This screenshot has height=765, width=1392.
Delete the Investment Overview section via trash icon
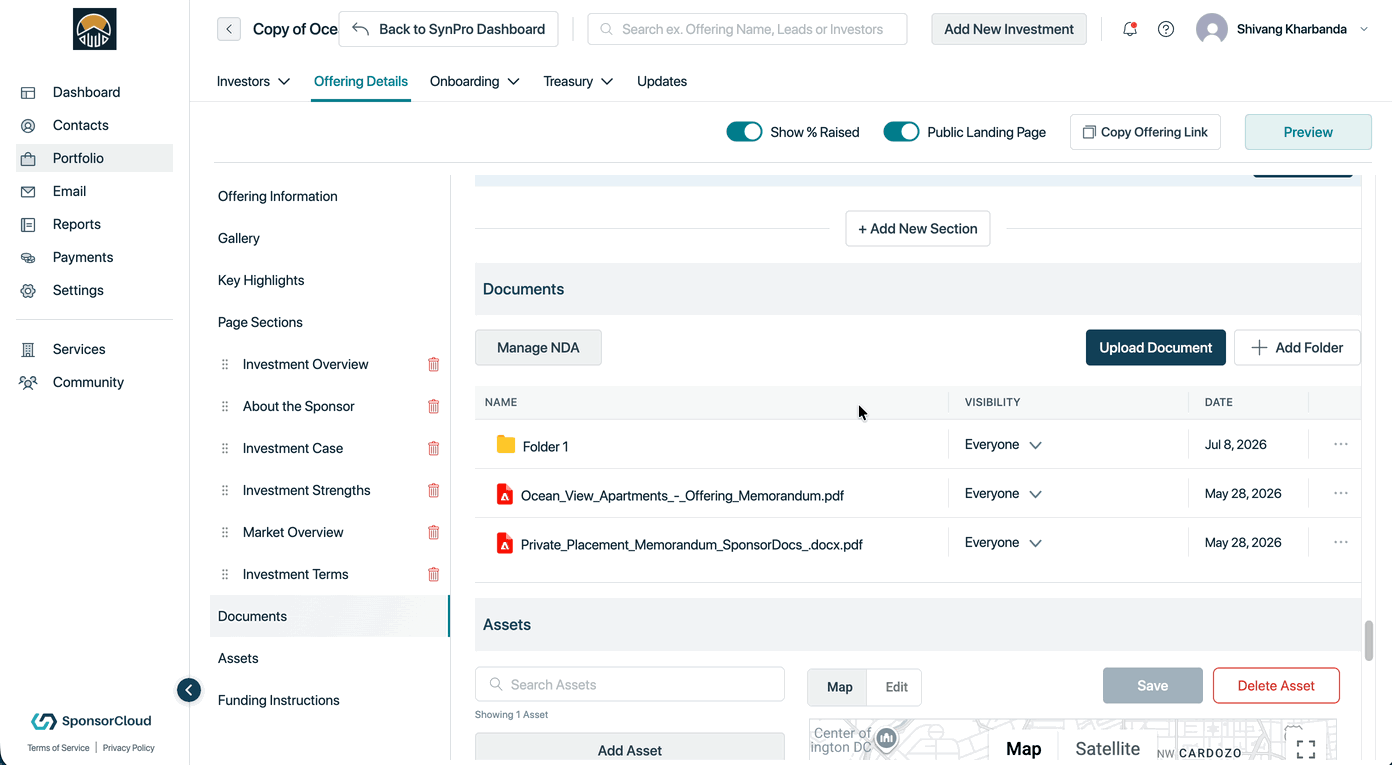point(433,365)
